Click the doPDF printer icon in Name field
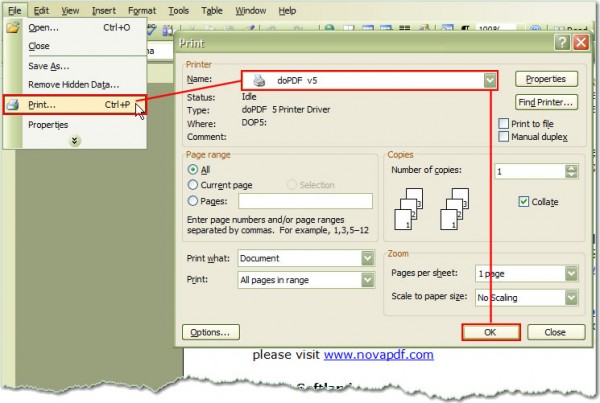Screen dimensions: 600x403 [x=259, y=80]
